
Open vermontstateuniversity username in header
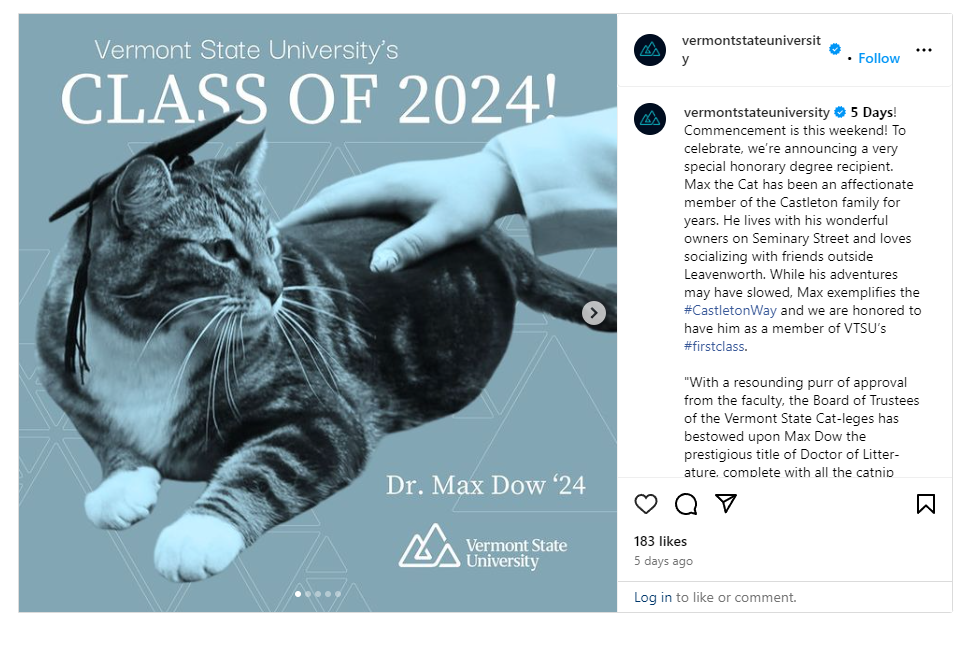751,41
